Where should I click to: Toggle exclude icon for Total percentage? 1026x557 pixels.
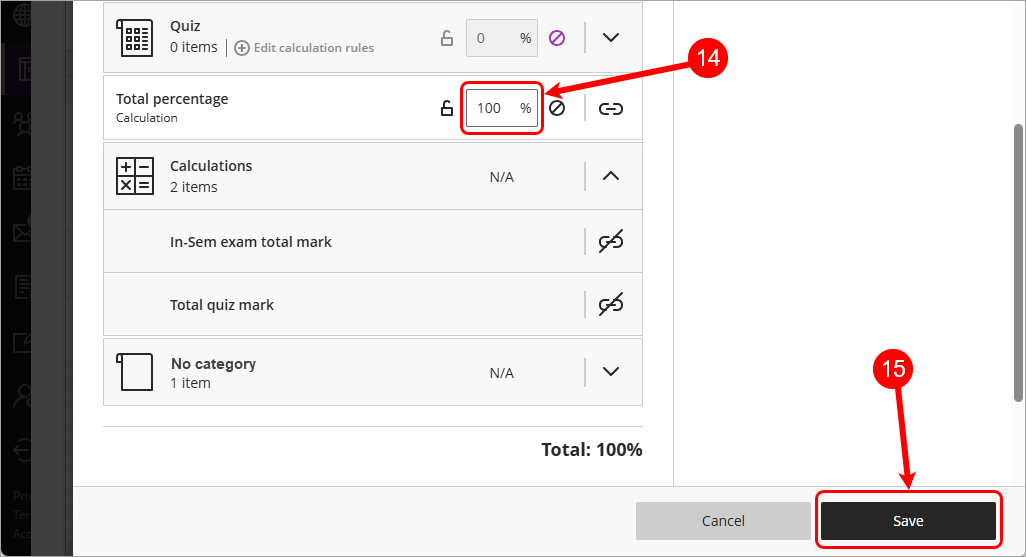pyautogui.click(x=557, y=108)
